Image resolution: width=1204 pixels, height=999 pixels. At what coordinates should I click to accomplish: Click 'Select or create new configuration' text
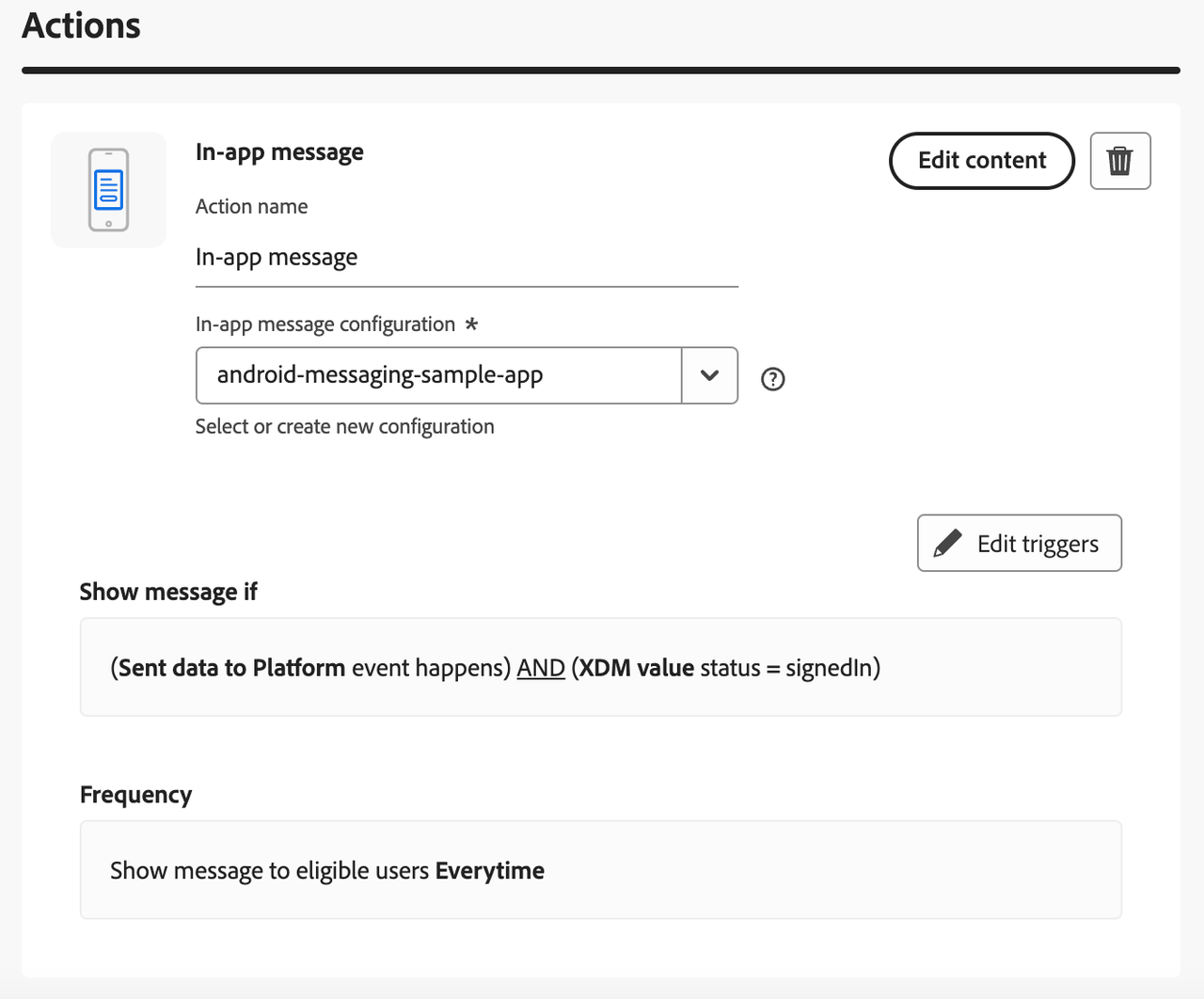[344, 426]
